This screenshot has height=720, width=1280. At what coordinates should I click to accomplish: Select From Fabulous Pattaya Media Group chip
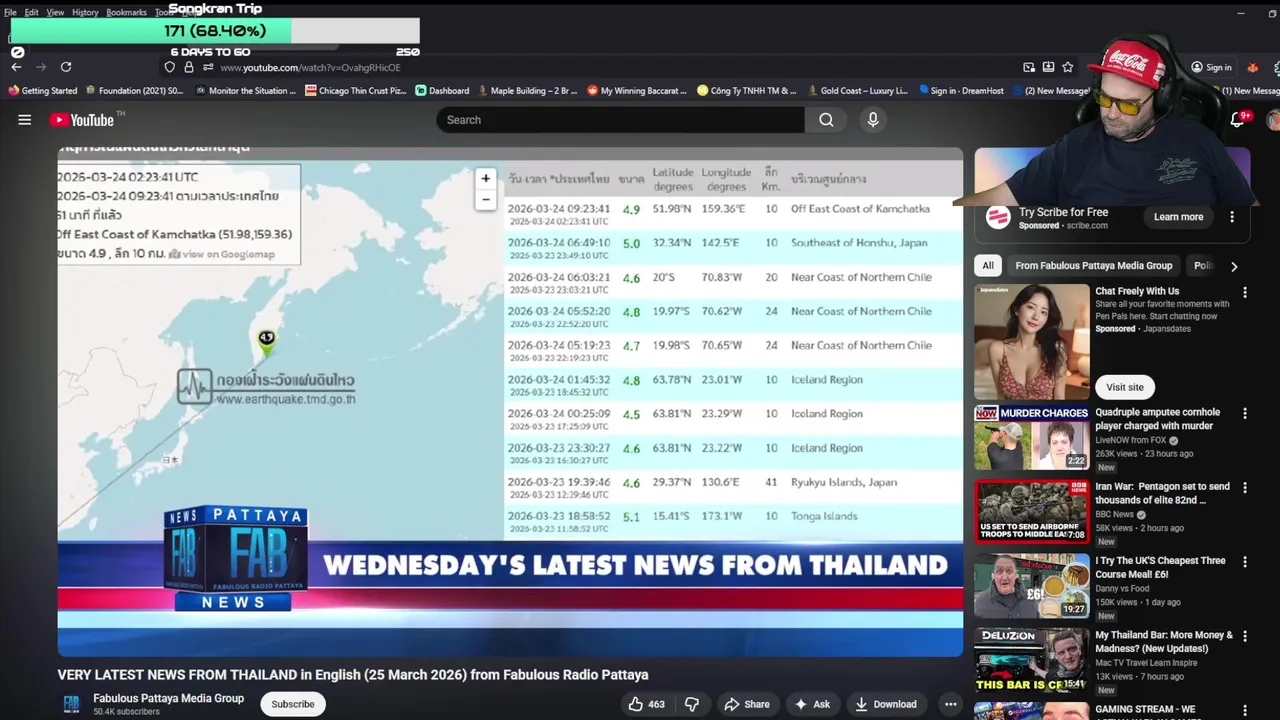pyautogui.click(x=1094, y=266)
